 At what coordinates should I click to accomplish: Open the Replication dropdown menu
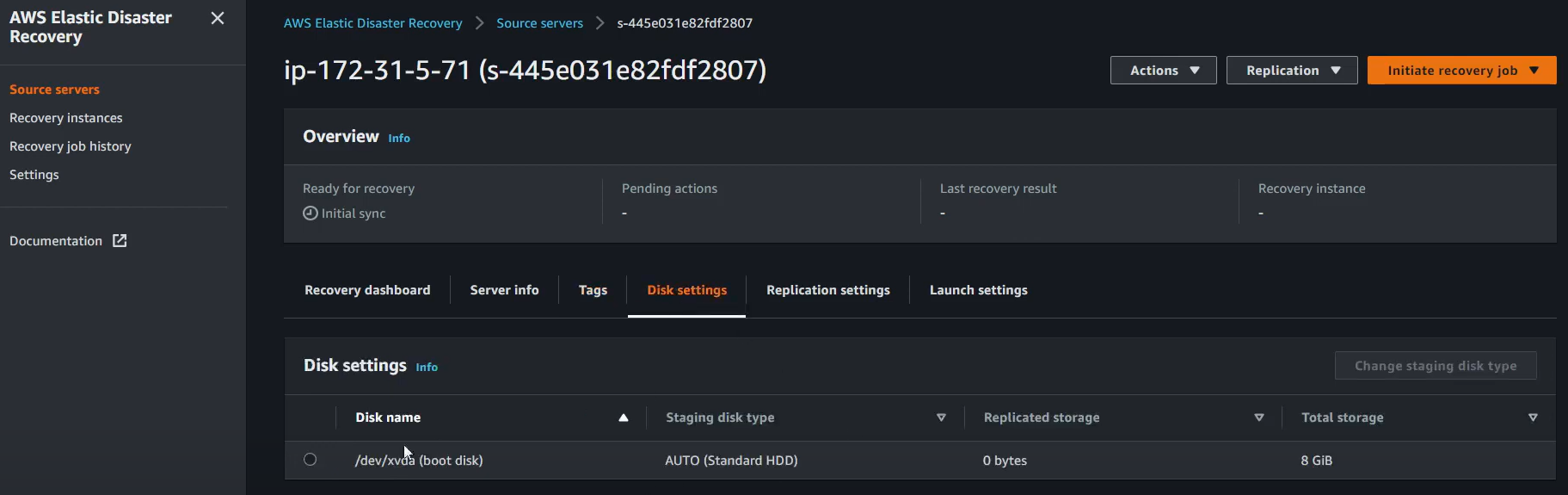pos(1292,71)
